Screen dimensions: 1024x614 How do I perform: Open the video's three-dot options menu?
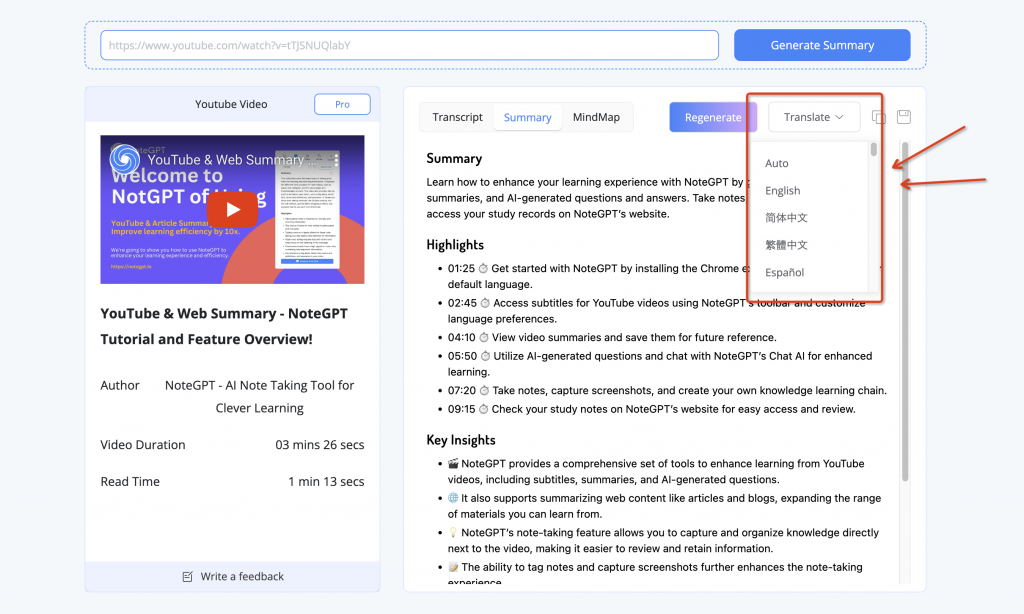(336, 160)
